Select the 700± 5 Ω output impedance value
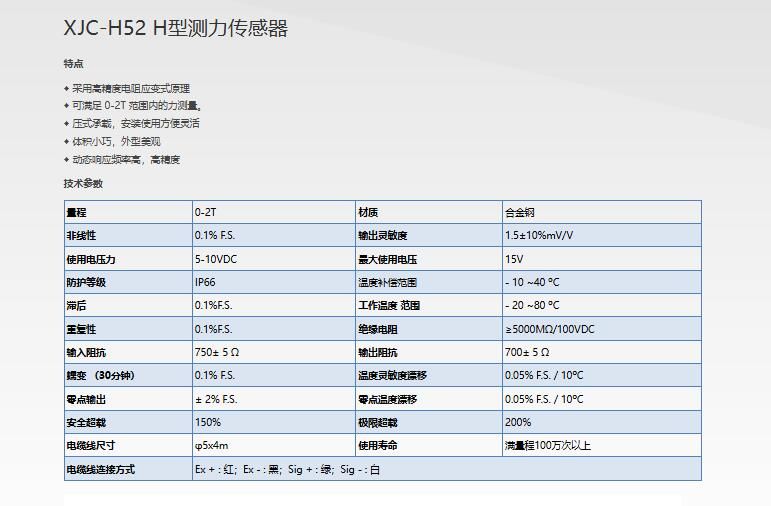The width and height of the screenshot is (771, 506). [527, 352]
